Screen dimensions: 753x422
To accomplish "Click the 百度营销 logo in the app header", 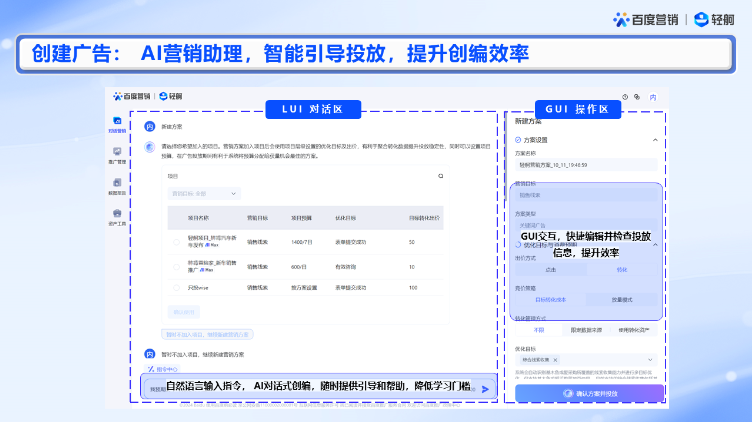I will pyautogui.click(x=132, y=96).
